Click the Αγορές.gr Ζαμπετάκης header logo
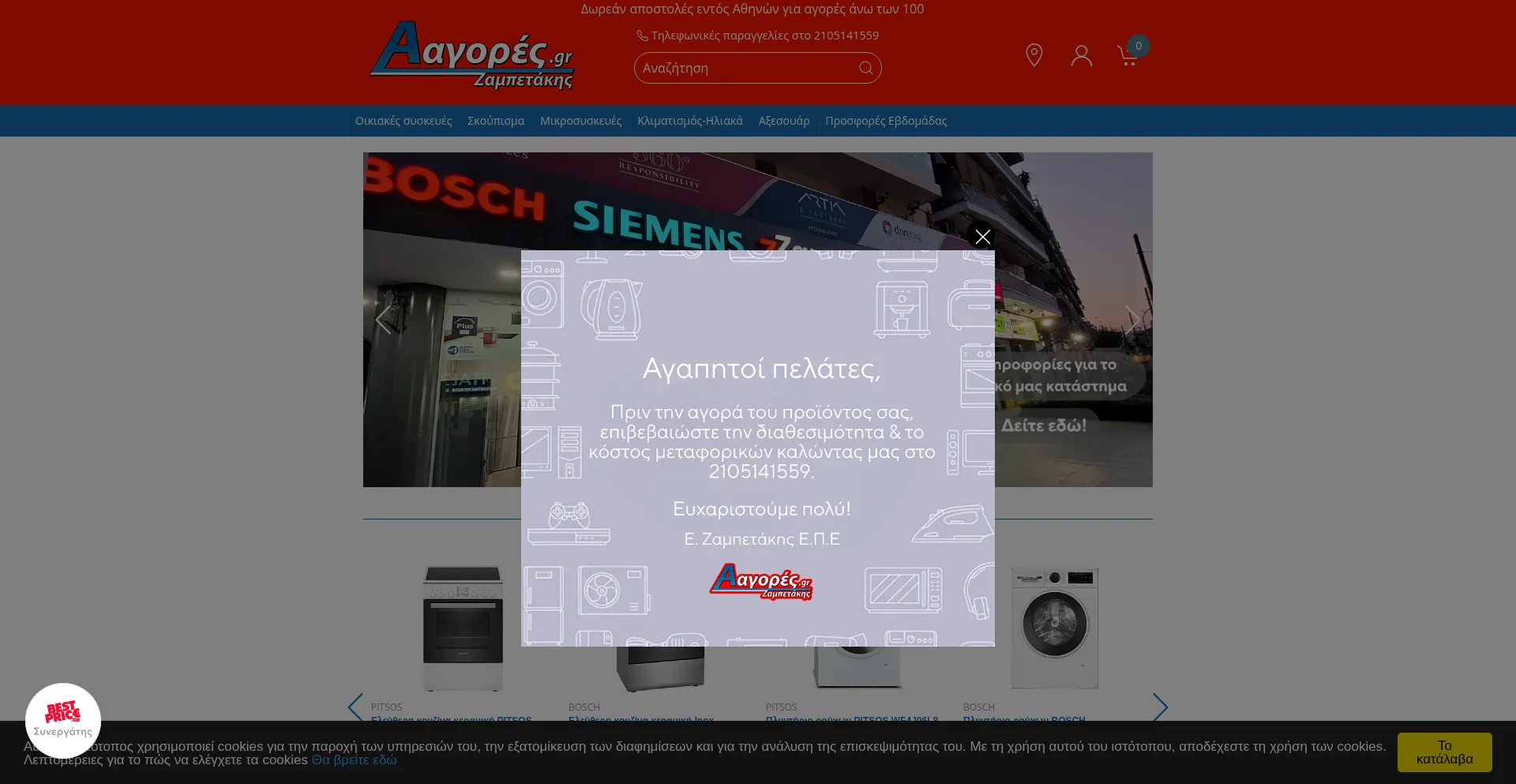1516x784 pixels. [x=472, y=54]
